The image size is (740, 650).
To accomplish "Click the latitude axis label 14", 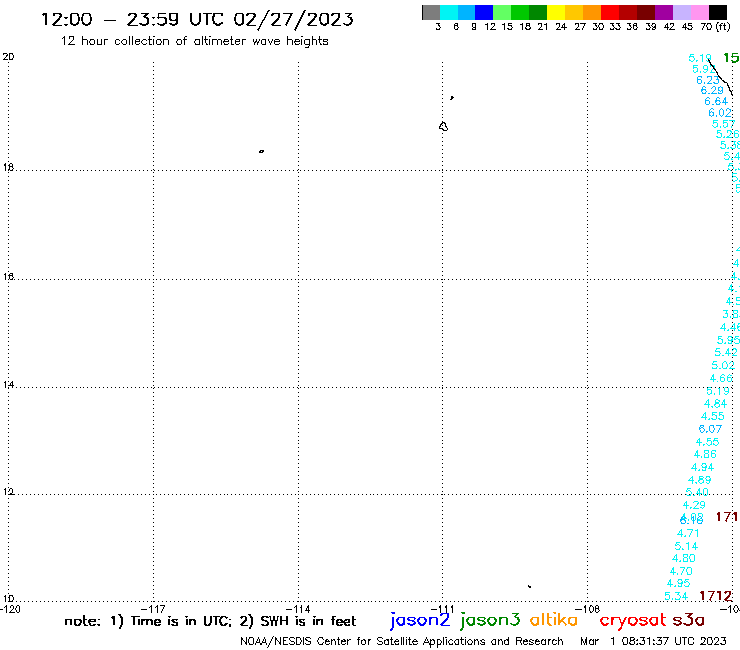I will tap(8, 385).
